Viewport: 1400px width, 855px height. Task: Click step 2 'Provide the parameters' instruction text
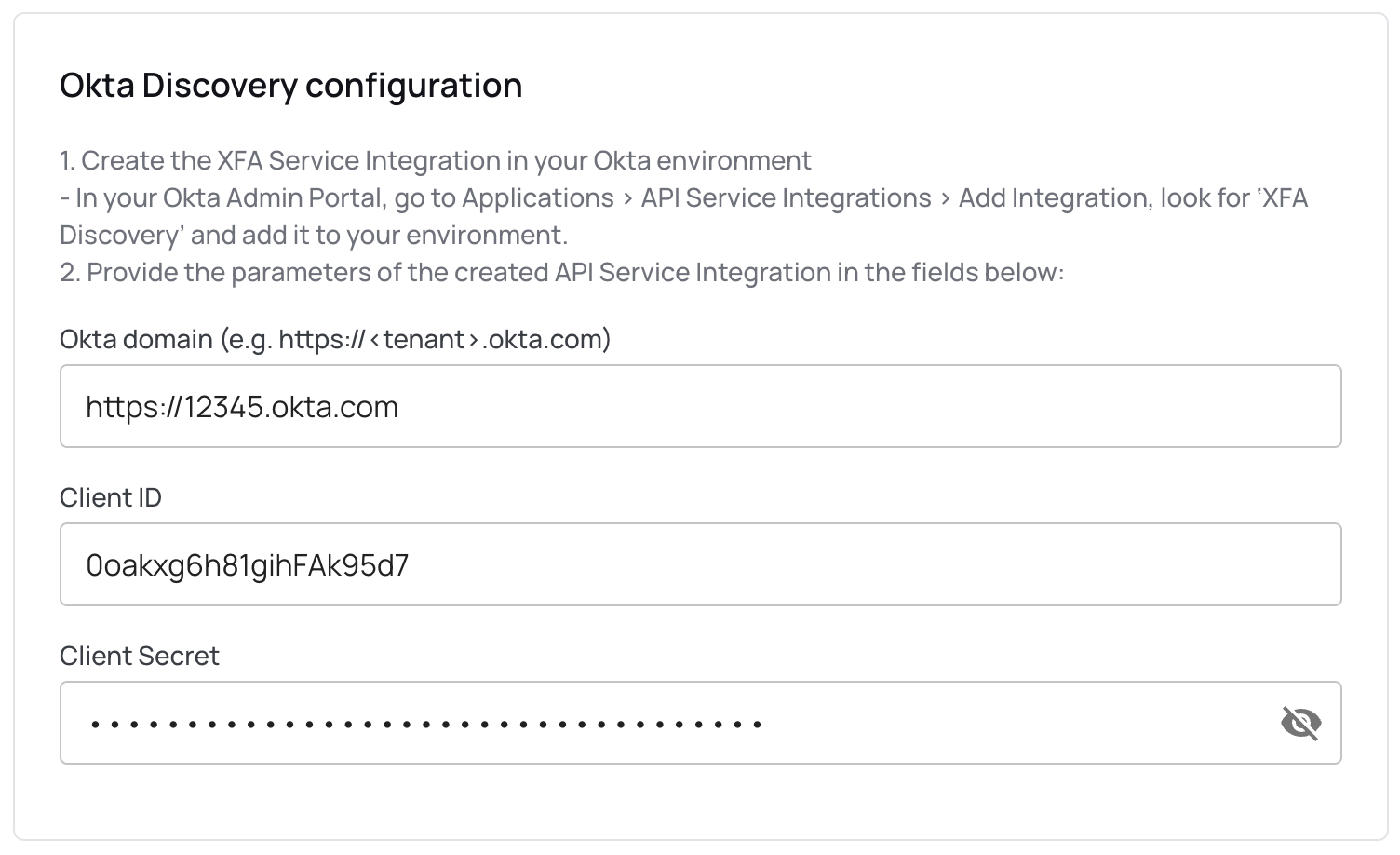tap(561, 272)
